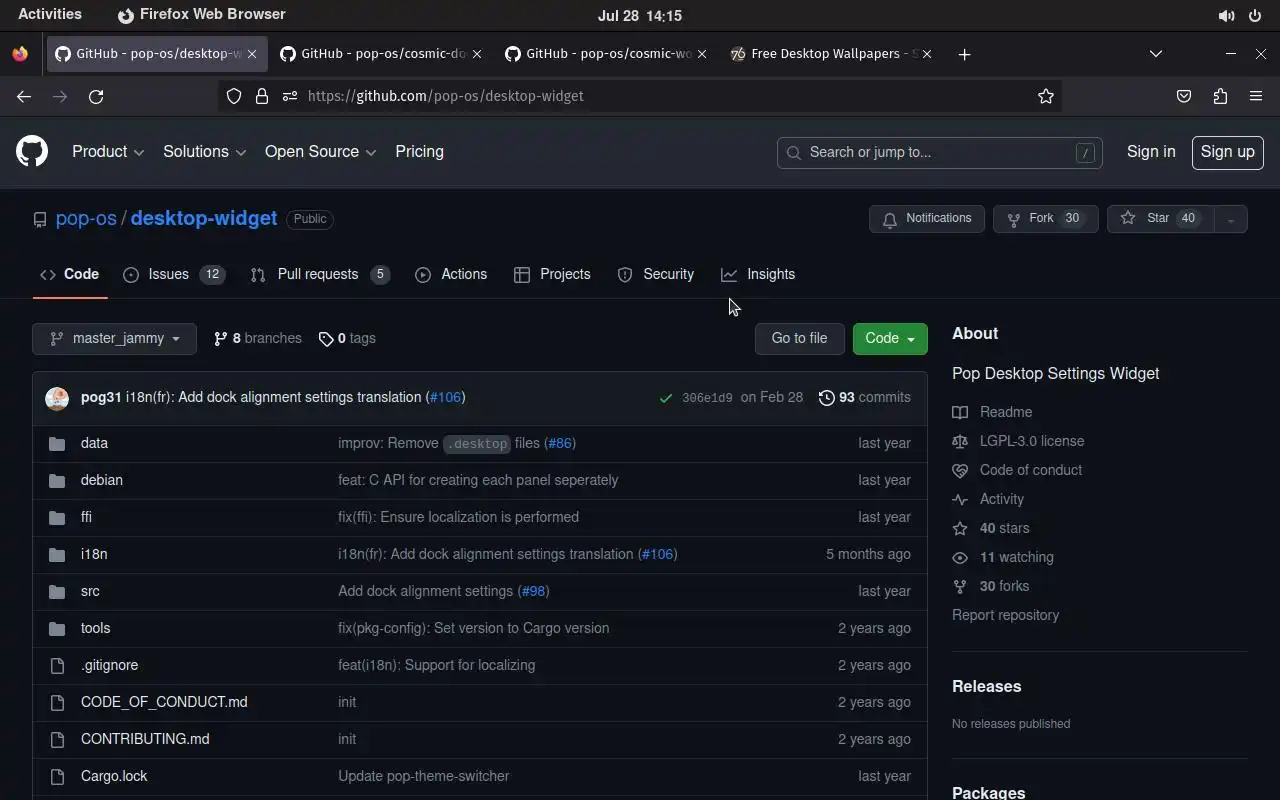
Task: Click the Sign in link
Action: [x=1151, y=152]
